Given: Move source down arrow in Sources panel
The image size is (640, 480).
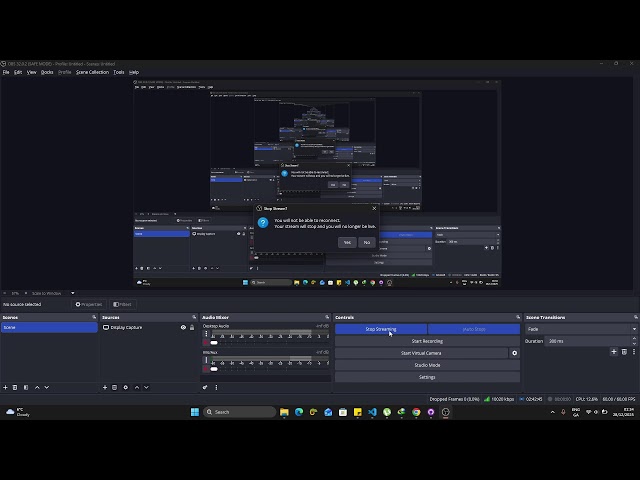Looking at the screenshot, I should coord(146,387).
